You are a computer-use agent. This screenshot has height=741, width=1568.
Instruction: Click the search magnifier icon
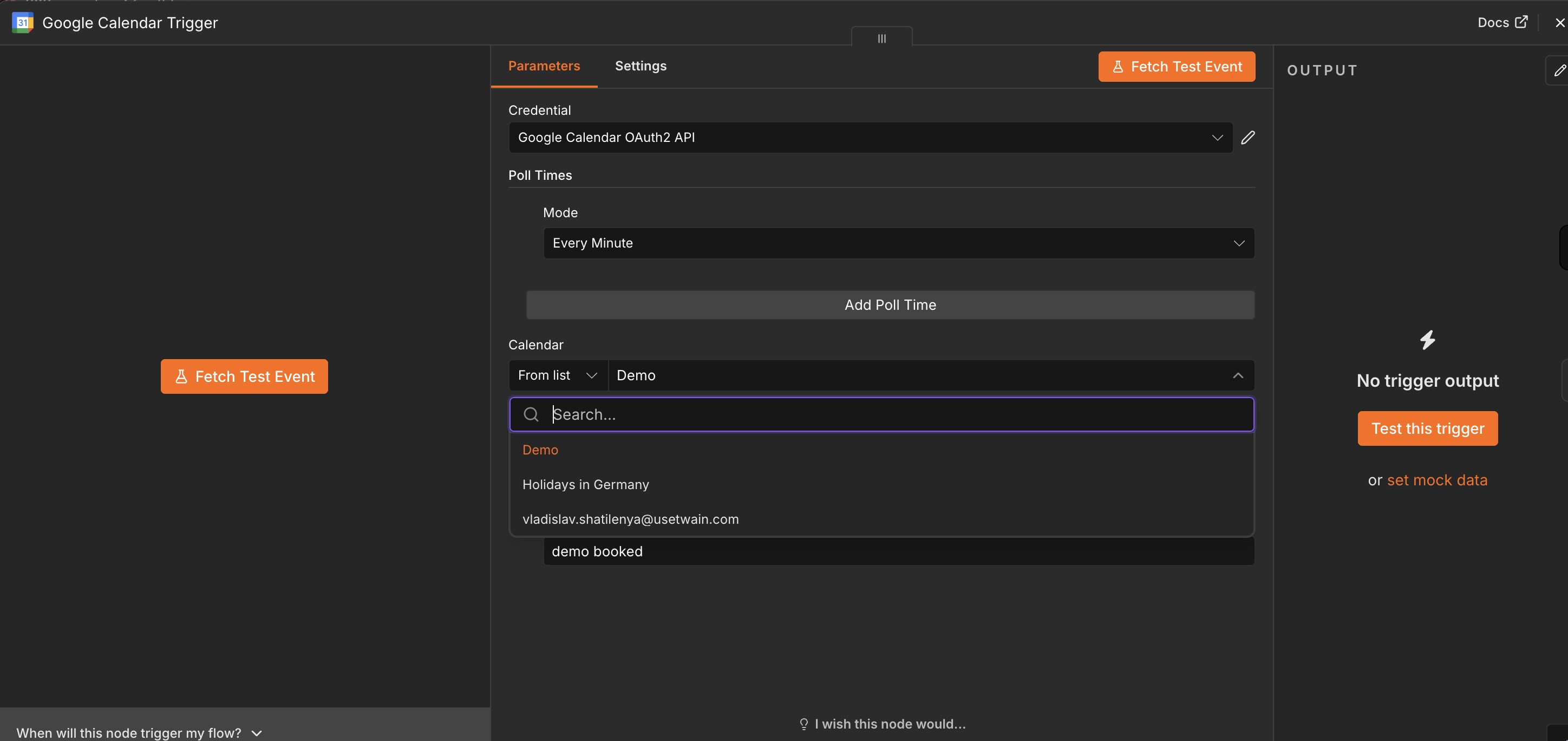(531, 414)
